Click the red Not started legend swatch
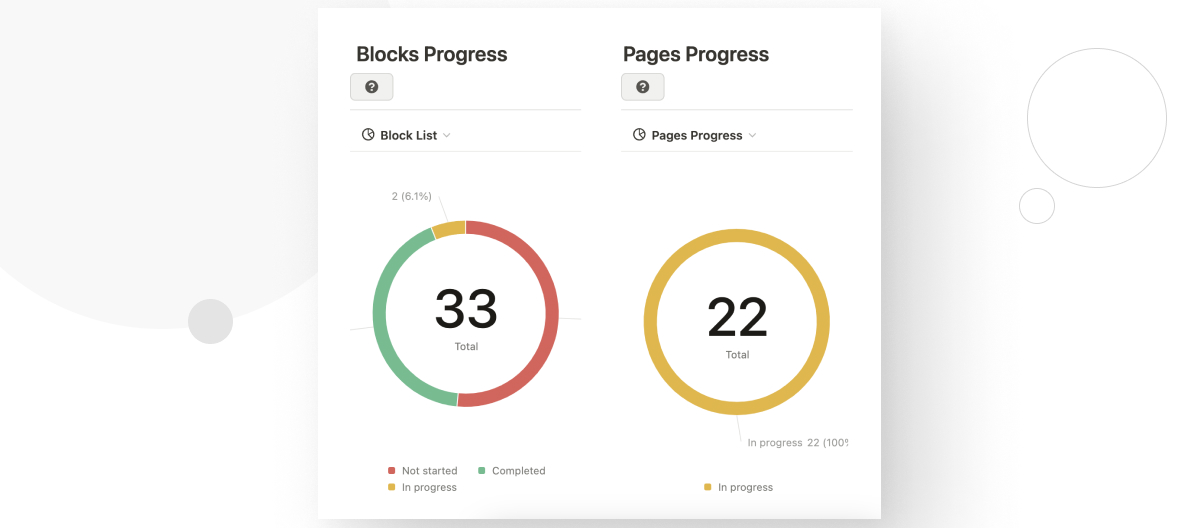This screenshot has width=1200, height=528. coord(392,471)
